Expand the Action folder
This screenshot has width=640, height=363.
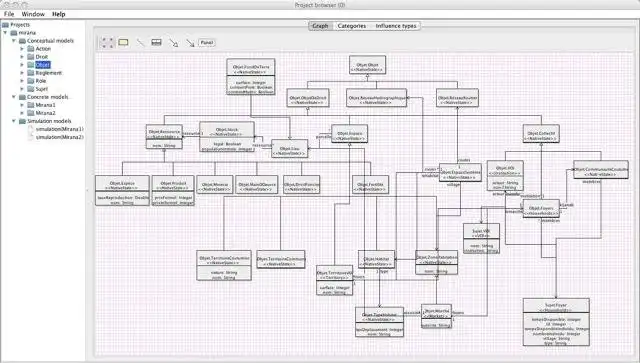click(x=22, y=49)
